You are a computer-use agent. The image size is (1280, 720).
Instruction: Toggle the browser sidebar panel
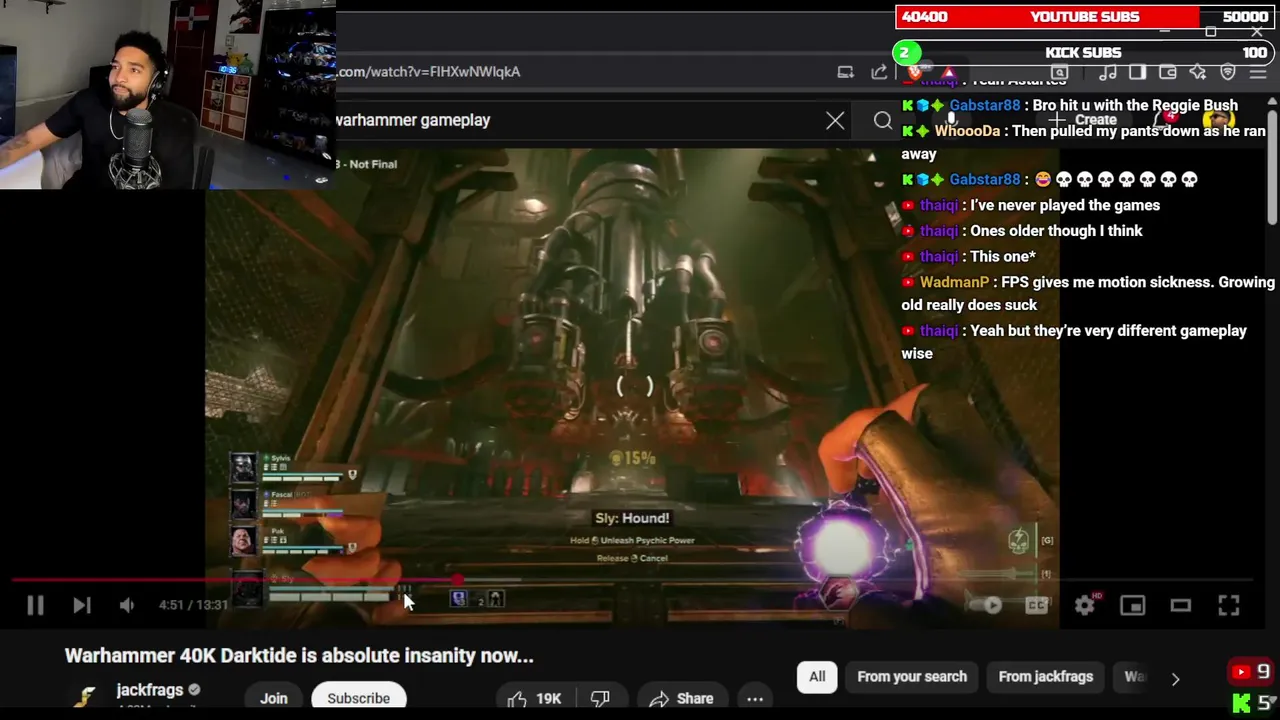1137,72
